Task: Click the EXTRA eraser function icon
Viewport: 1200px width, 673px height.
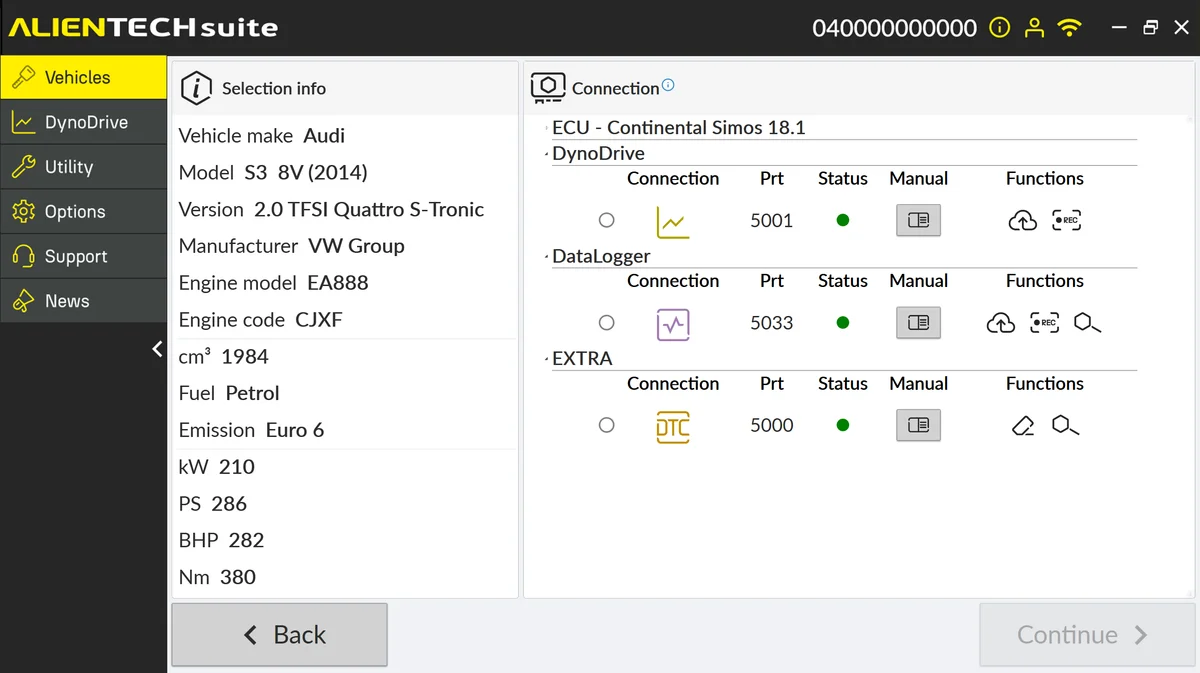Action: (1022, 426)
